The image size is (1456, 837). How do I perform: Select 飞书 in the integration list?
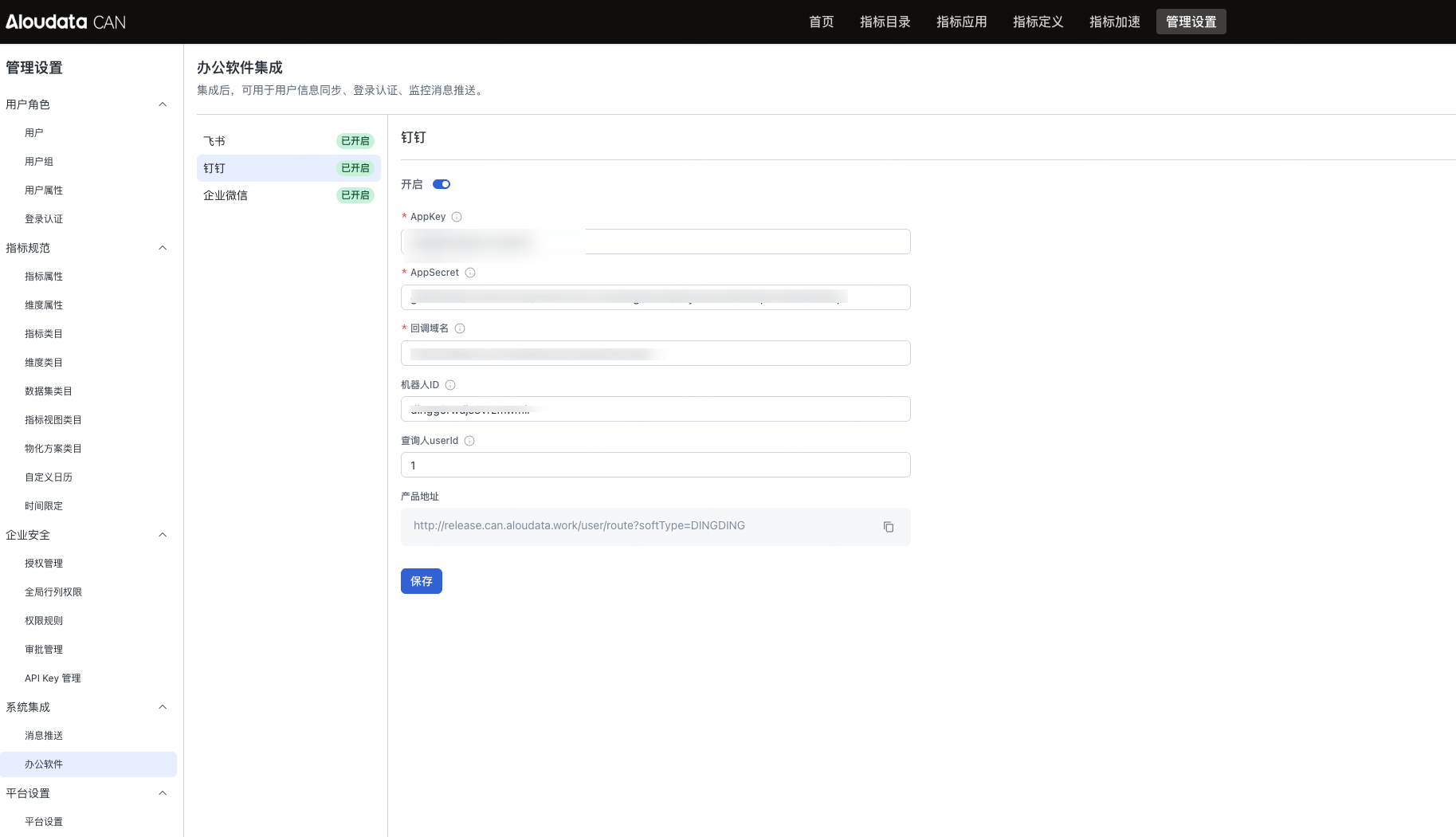[288, 141]
